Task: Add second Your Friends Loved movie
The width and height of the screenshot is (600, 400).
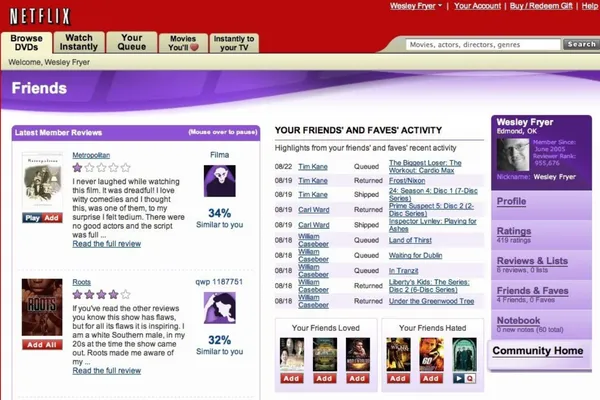Action: pyautogui.click(x=324, y=379)
